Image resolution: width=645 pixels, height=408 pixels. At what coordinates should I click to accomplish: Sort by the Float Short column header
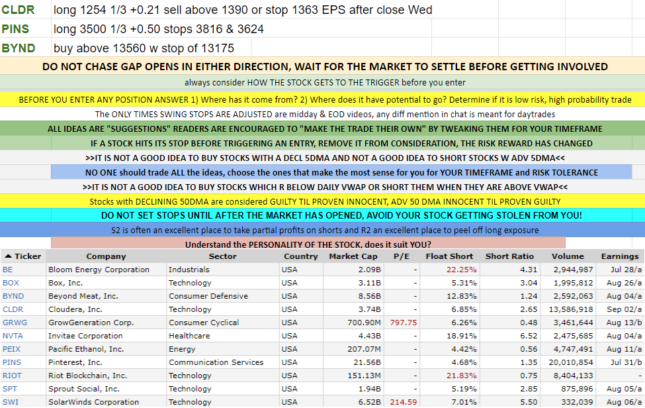coord(449,256)
